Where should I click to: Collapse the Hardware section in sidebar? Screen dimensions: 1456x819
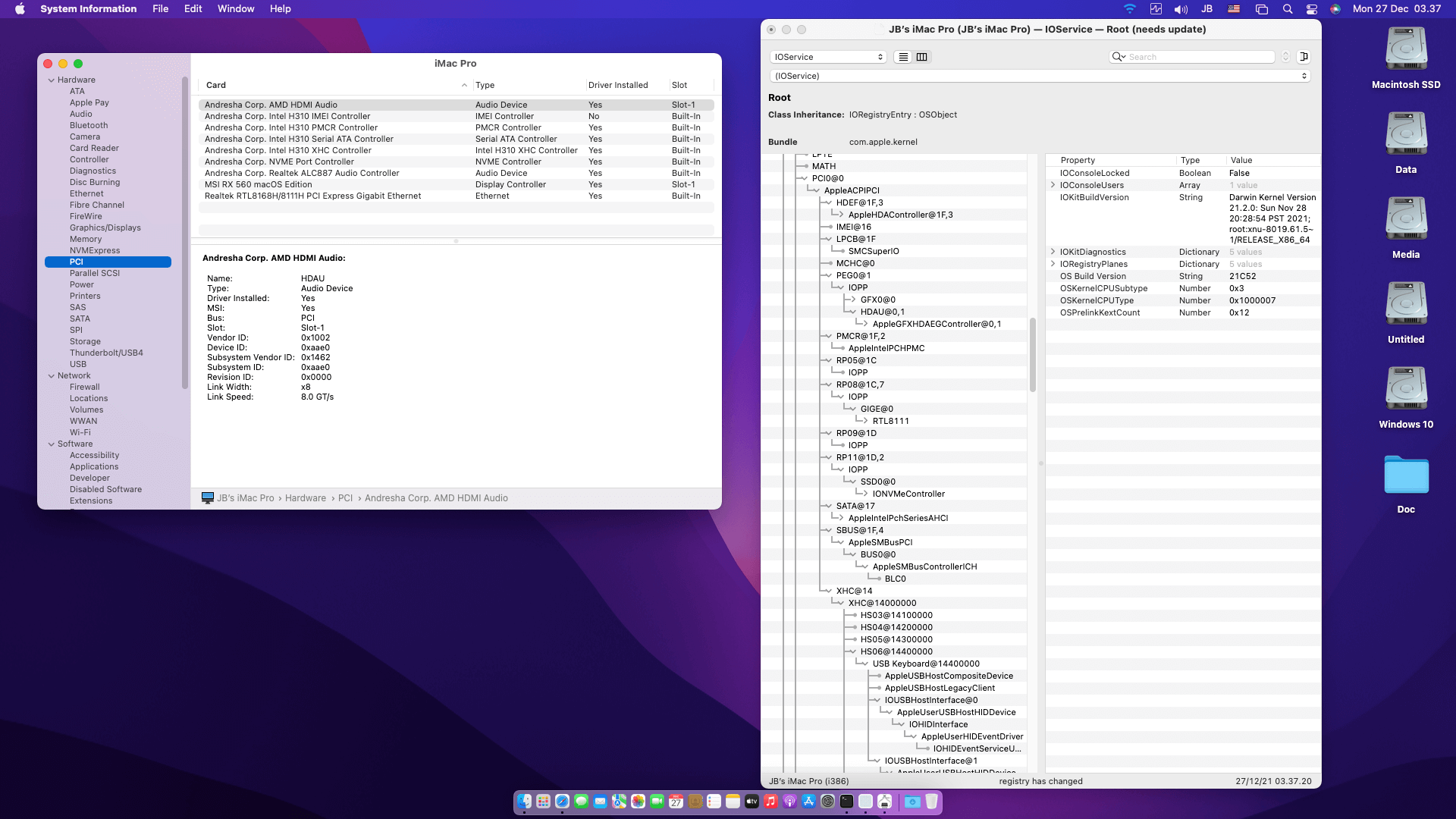tap(52, 80)
